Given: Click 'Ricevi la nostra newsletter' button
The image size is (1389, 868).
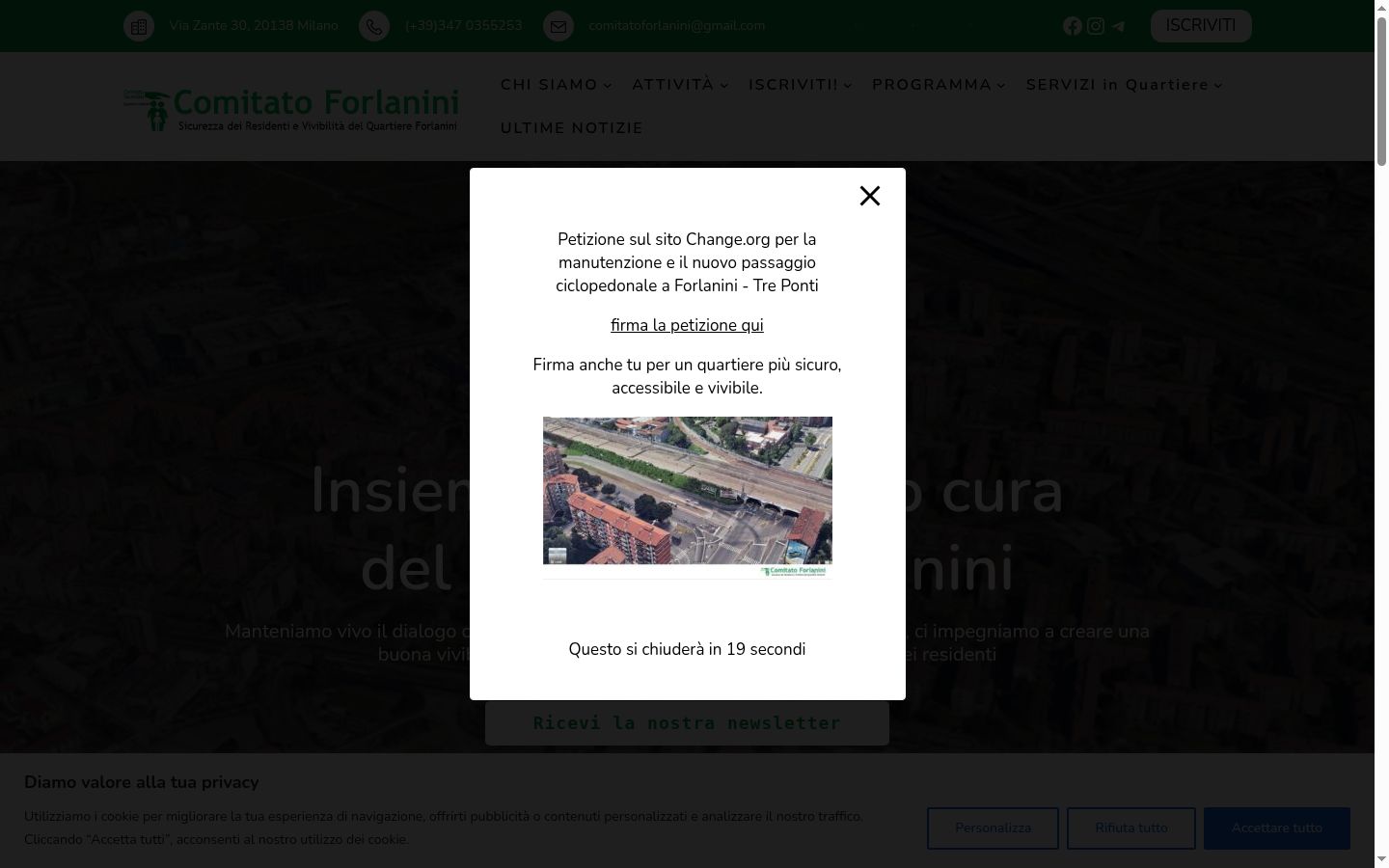Looking at the screenshot, I should point(687,722).
